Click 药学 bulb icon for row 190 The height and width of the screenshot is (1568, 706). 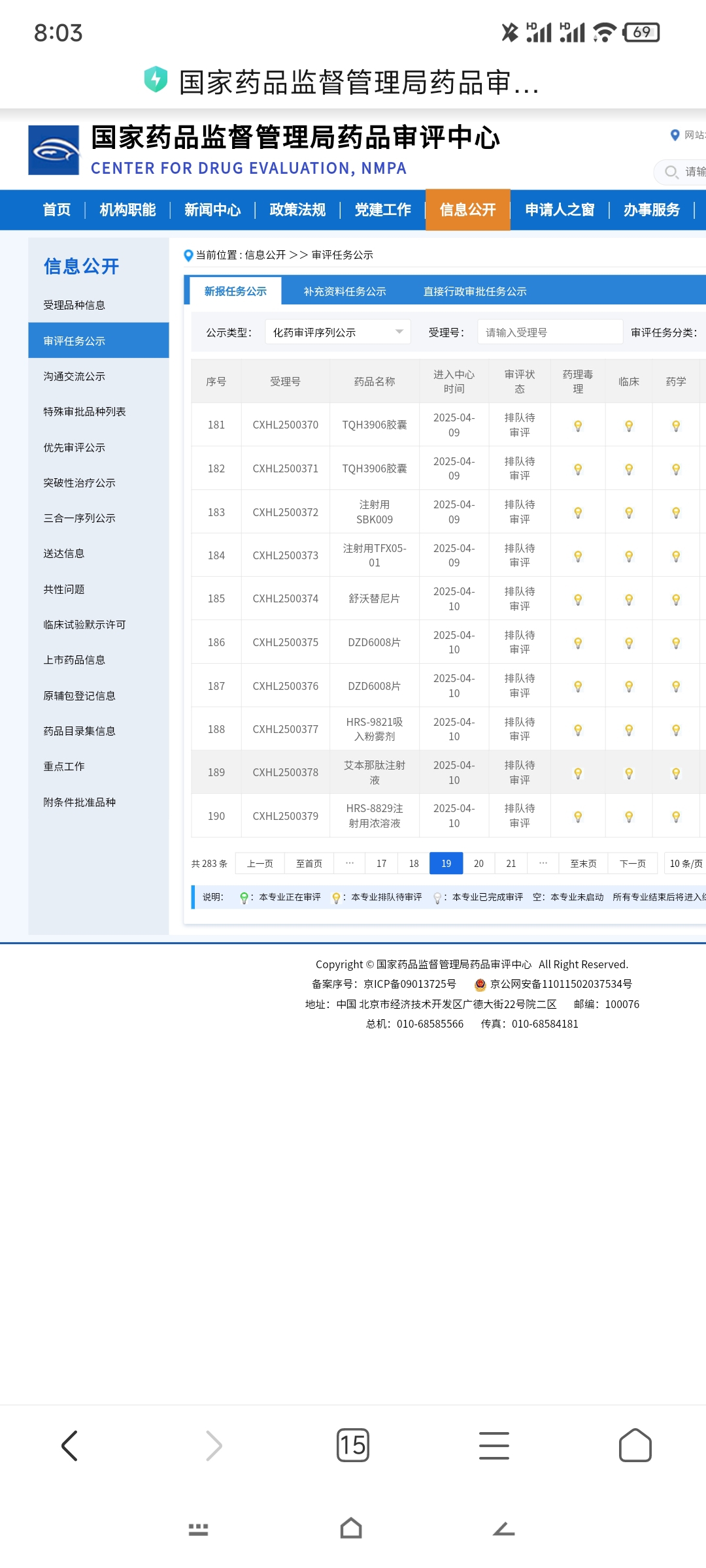[x=676, y=817]
